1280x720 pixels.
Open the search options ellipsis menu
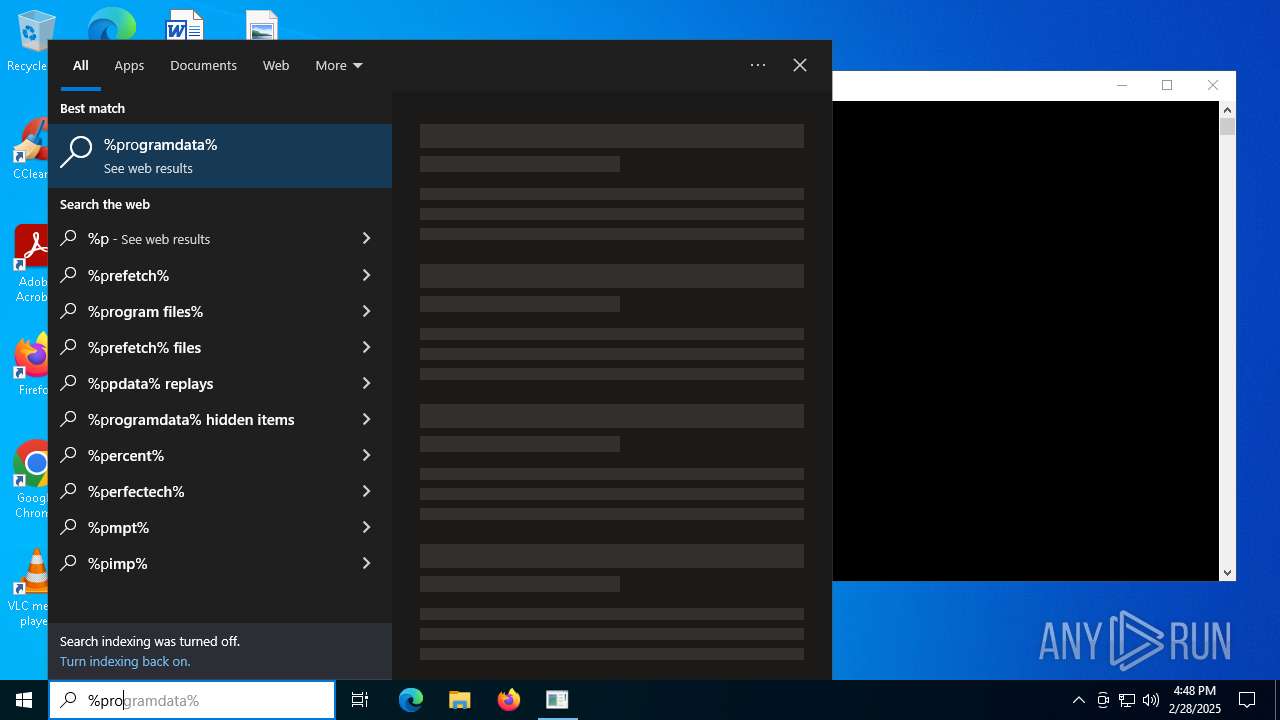pyautogui.click(x=758, y=65)
